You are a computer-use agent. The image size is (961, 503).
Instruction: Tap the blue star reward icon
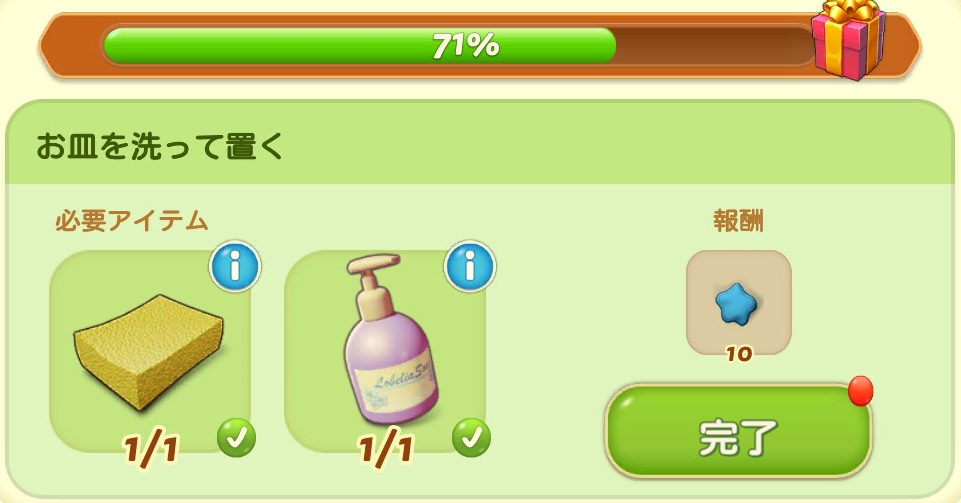pos(736,303)
